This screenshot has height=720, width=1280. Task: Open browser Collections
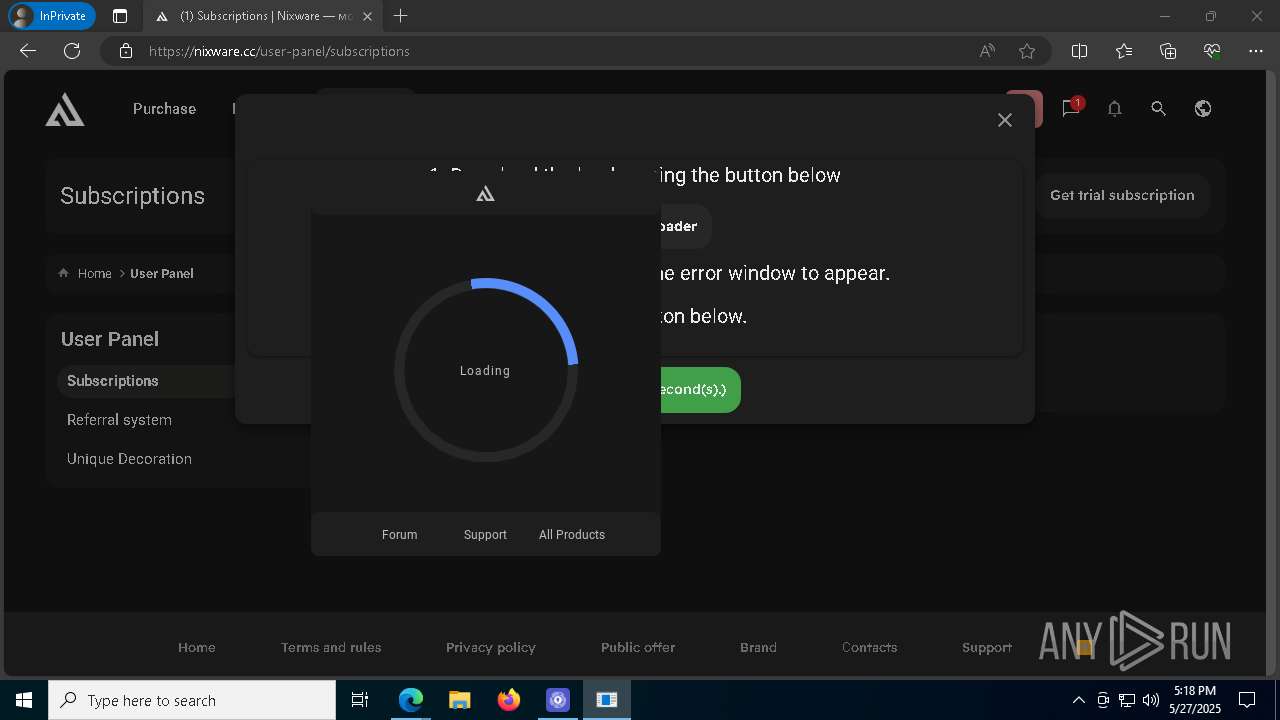[1168, 51]
